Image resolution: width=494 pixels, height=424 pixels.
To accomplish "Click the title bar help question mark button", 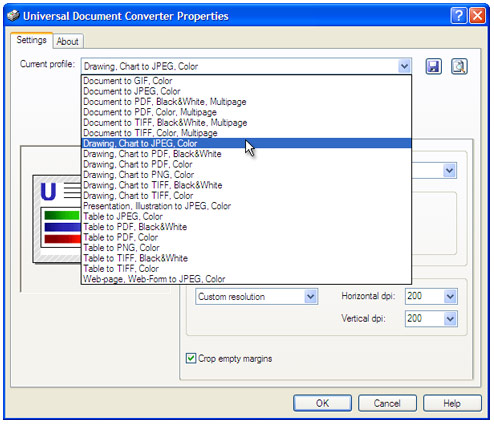I will (x=458, y=16).
